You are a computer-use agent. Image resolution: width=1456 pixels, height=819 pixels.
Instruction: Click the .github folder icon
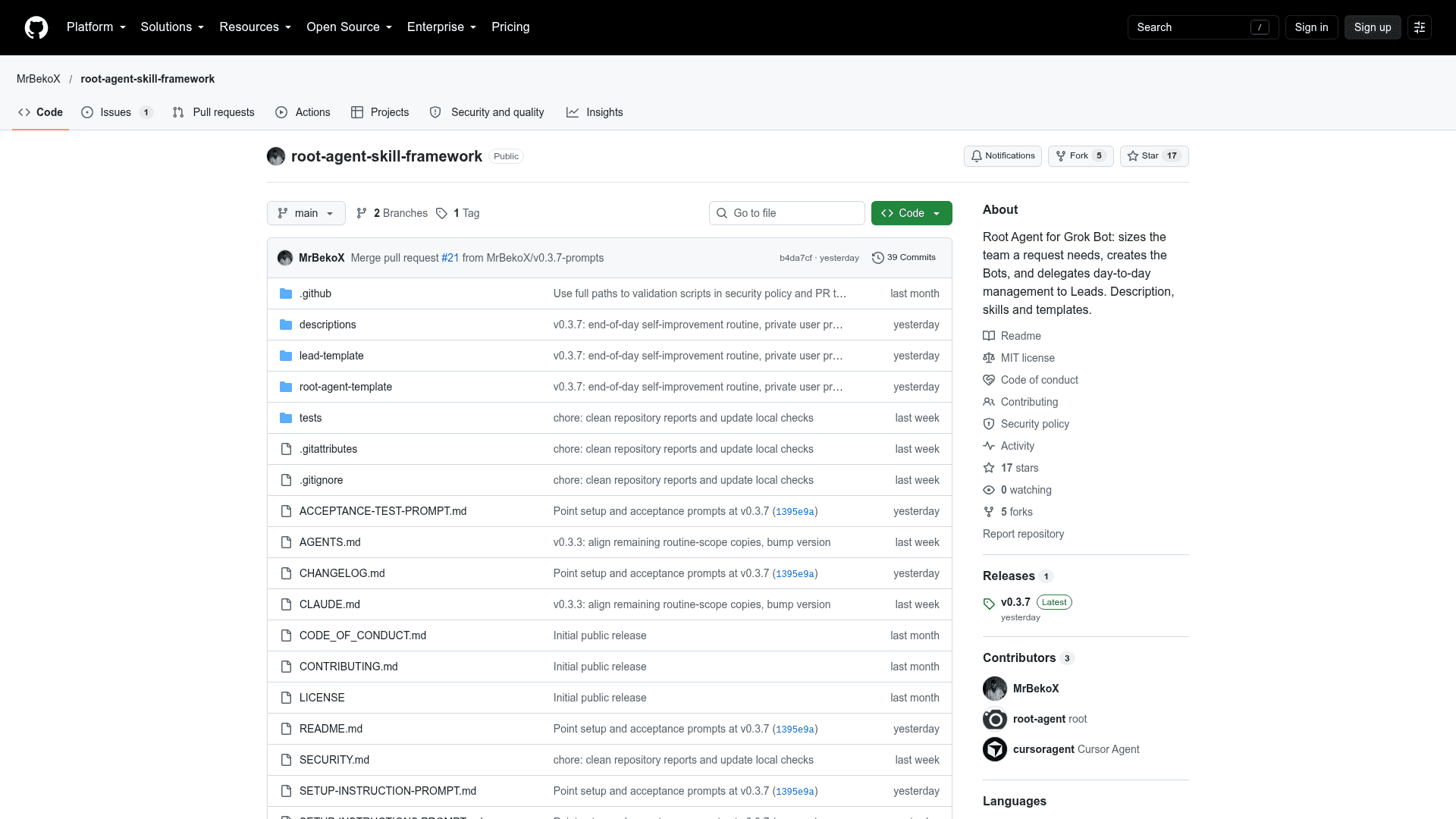pyautogui.click(x=286, y=293)
